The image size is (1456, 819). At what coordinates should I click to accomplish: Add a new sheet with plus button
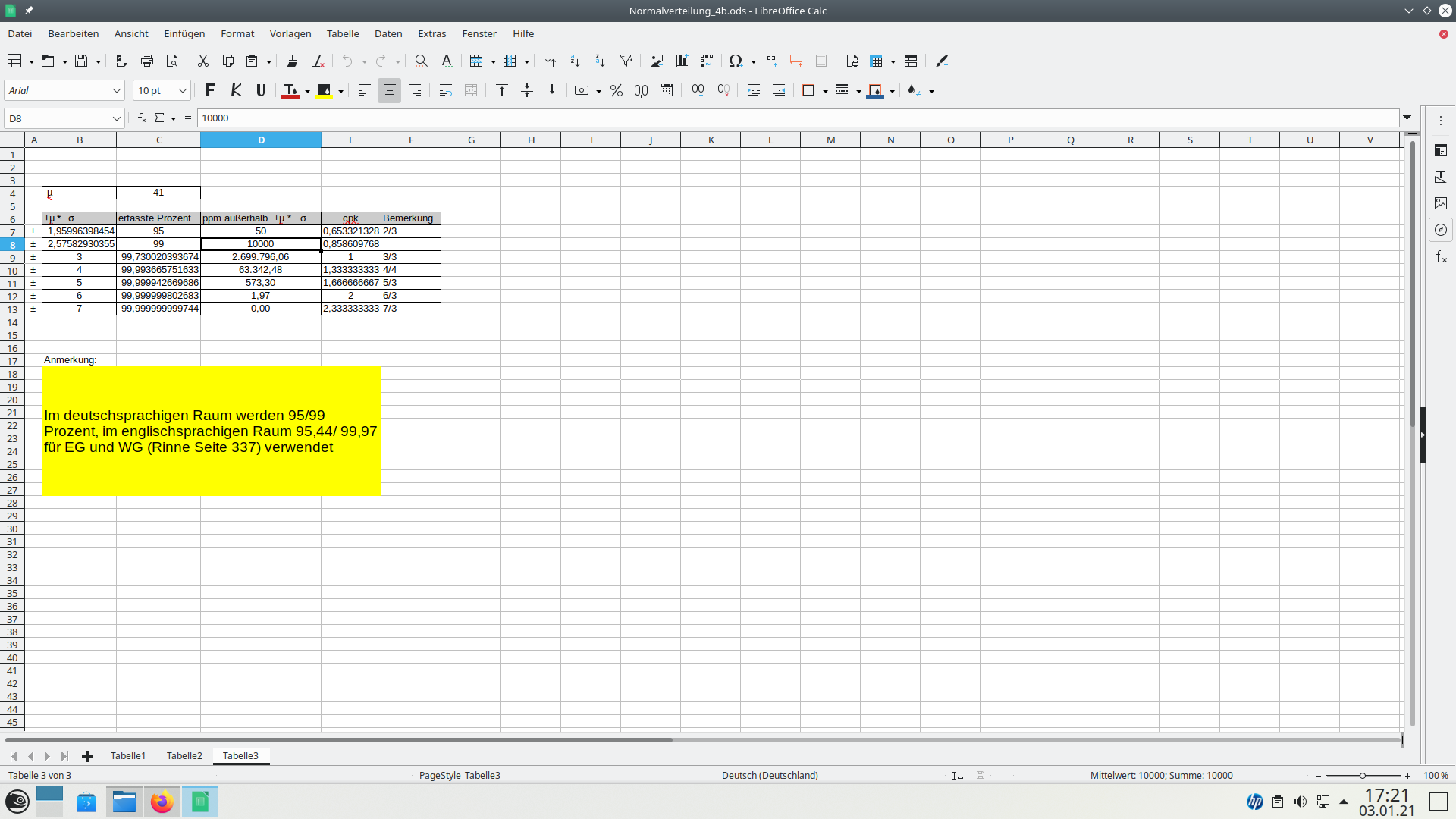87,756
